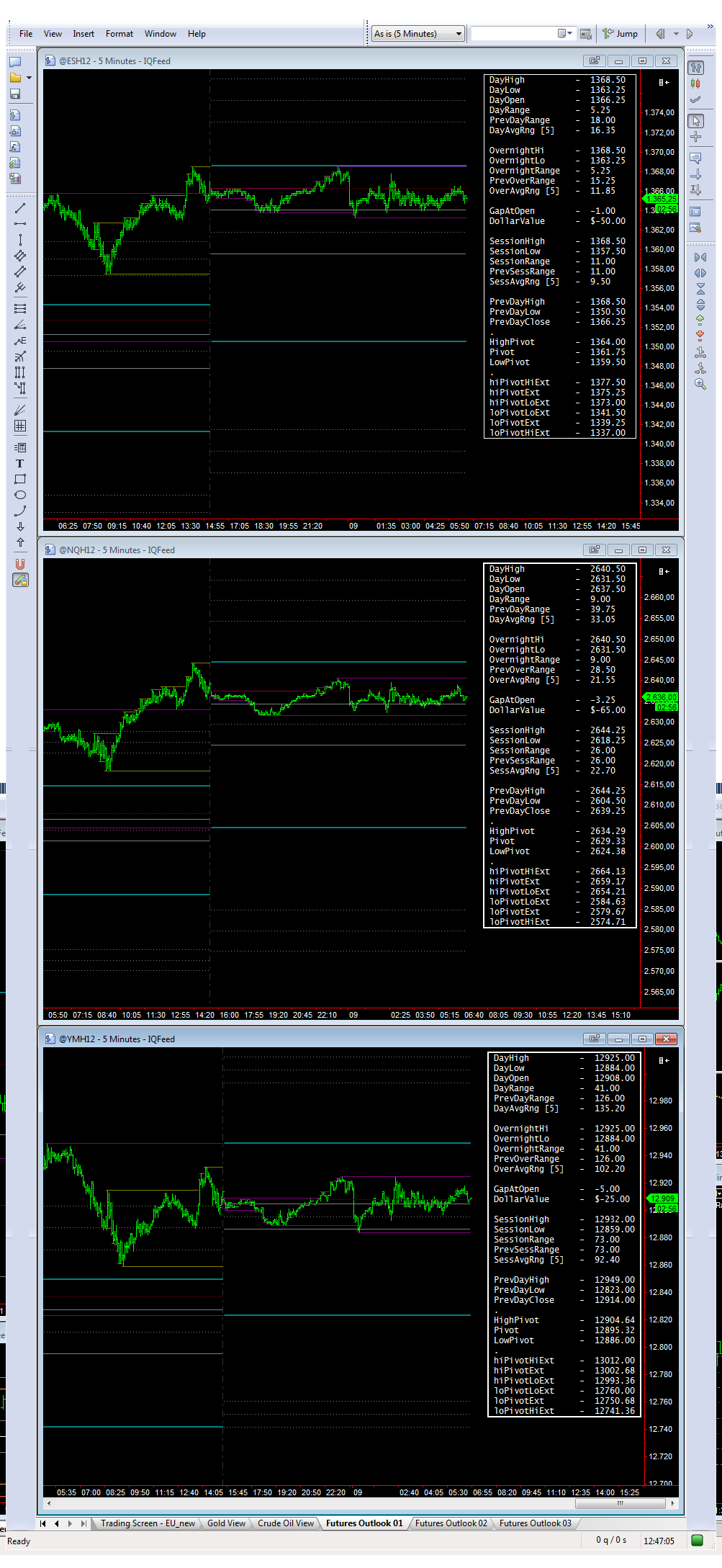The image size is (722, 1568).
Task: Click the line chart type icon
Action: tap(696, 100)
